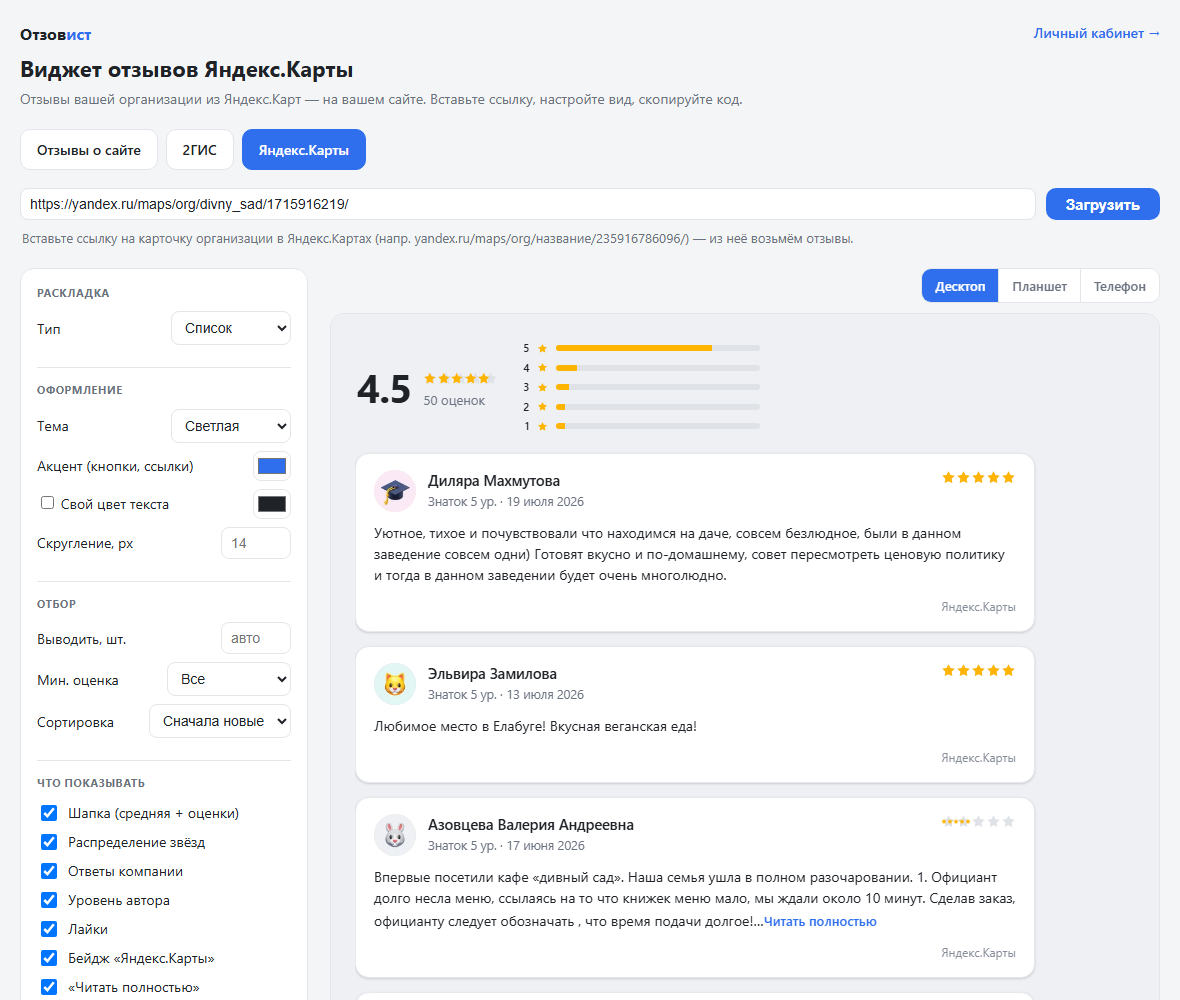Toggle Бейдж «Яндекс.Карты» checkbox

[x=49, y=958]
